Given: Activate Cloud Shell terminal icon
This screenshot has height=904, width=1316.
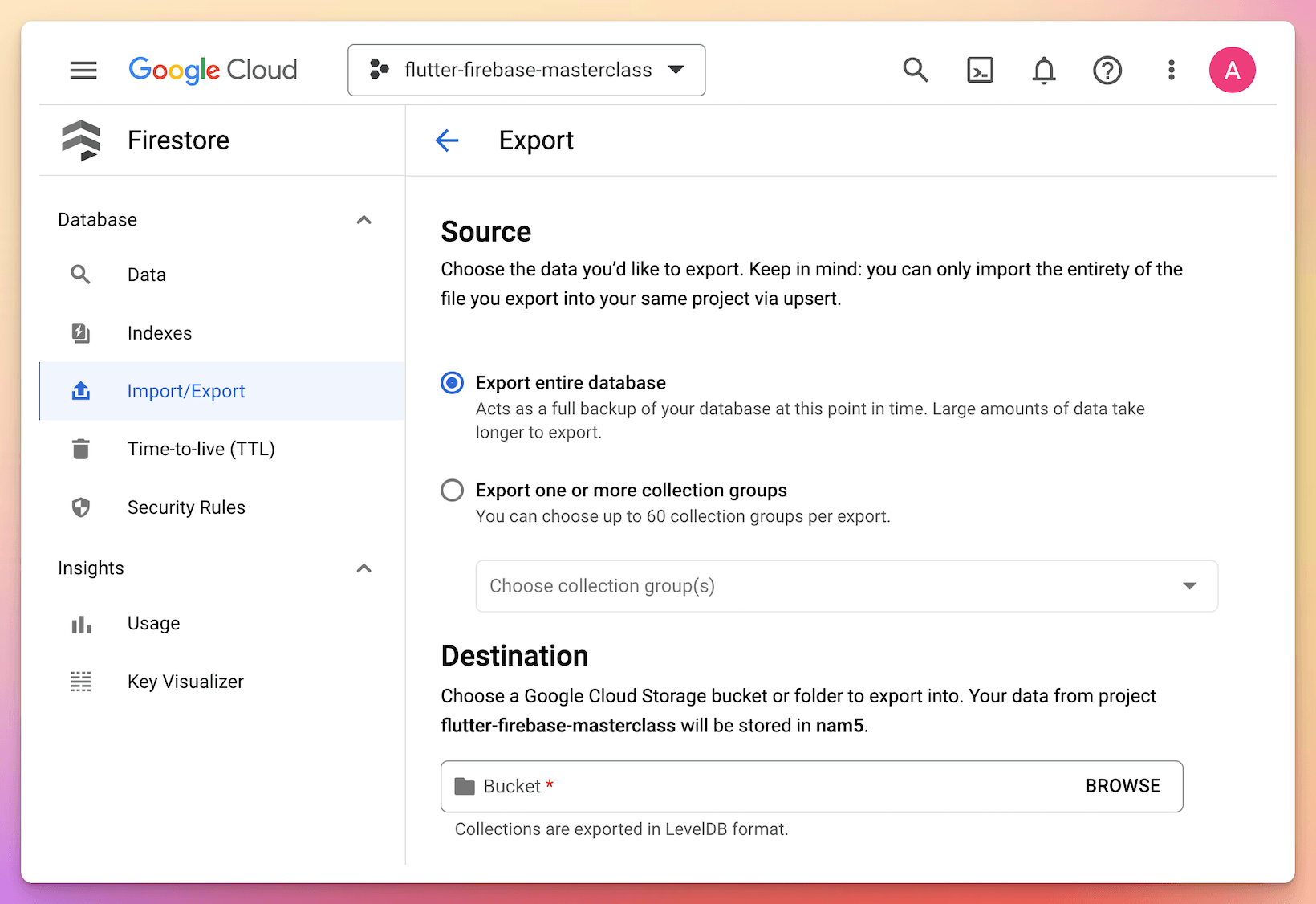Looking at the screenshot, I should tap(980, 71).
